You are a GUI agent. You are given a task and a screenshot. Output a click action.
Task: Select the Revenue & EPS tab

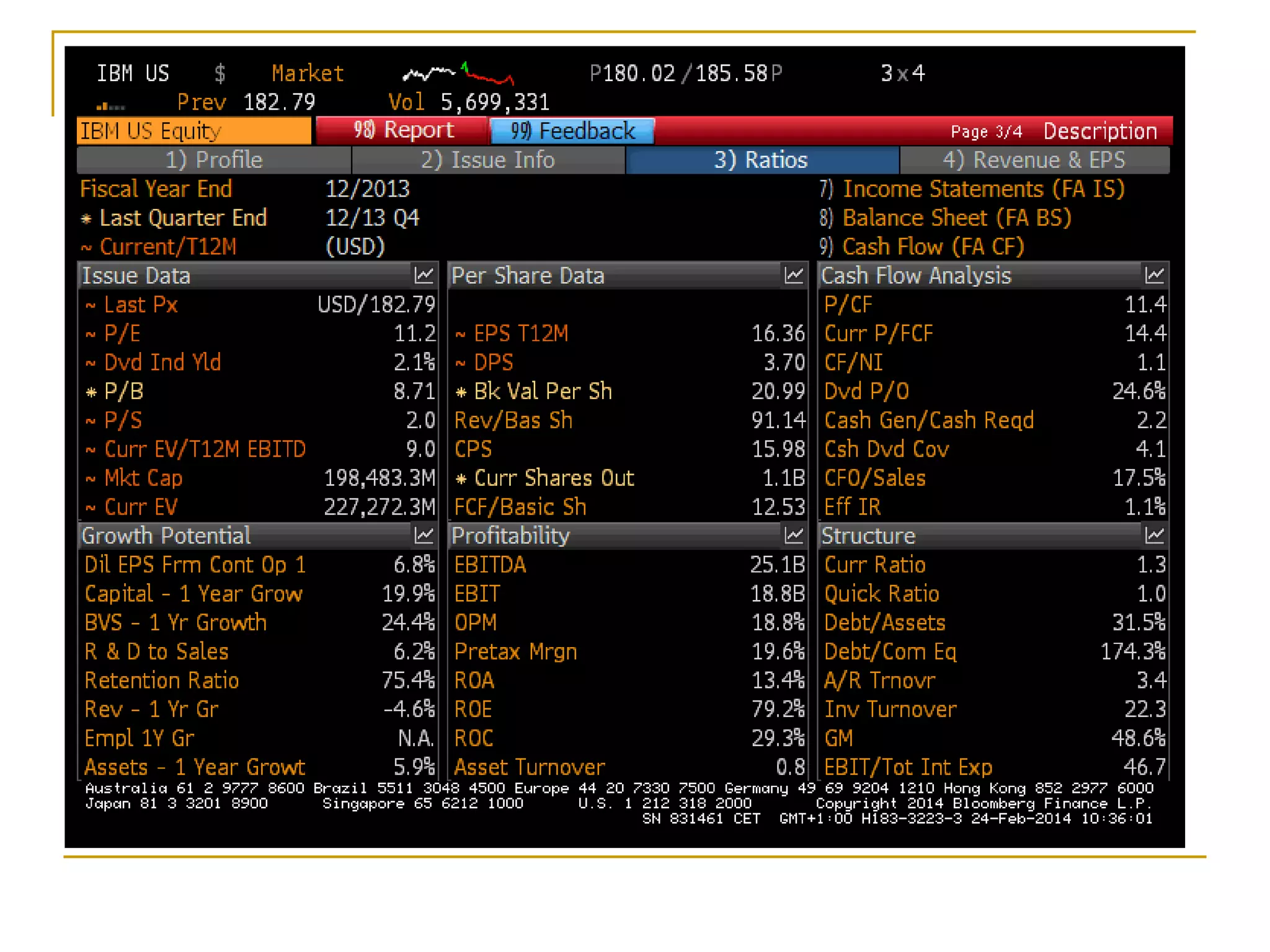[x=1034, y=160]
